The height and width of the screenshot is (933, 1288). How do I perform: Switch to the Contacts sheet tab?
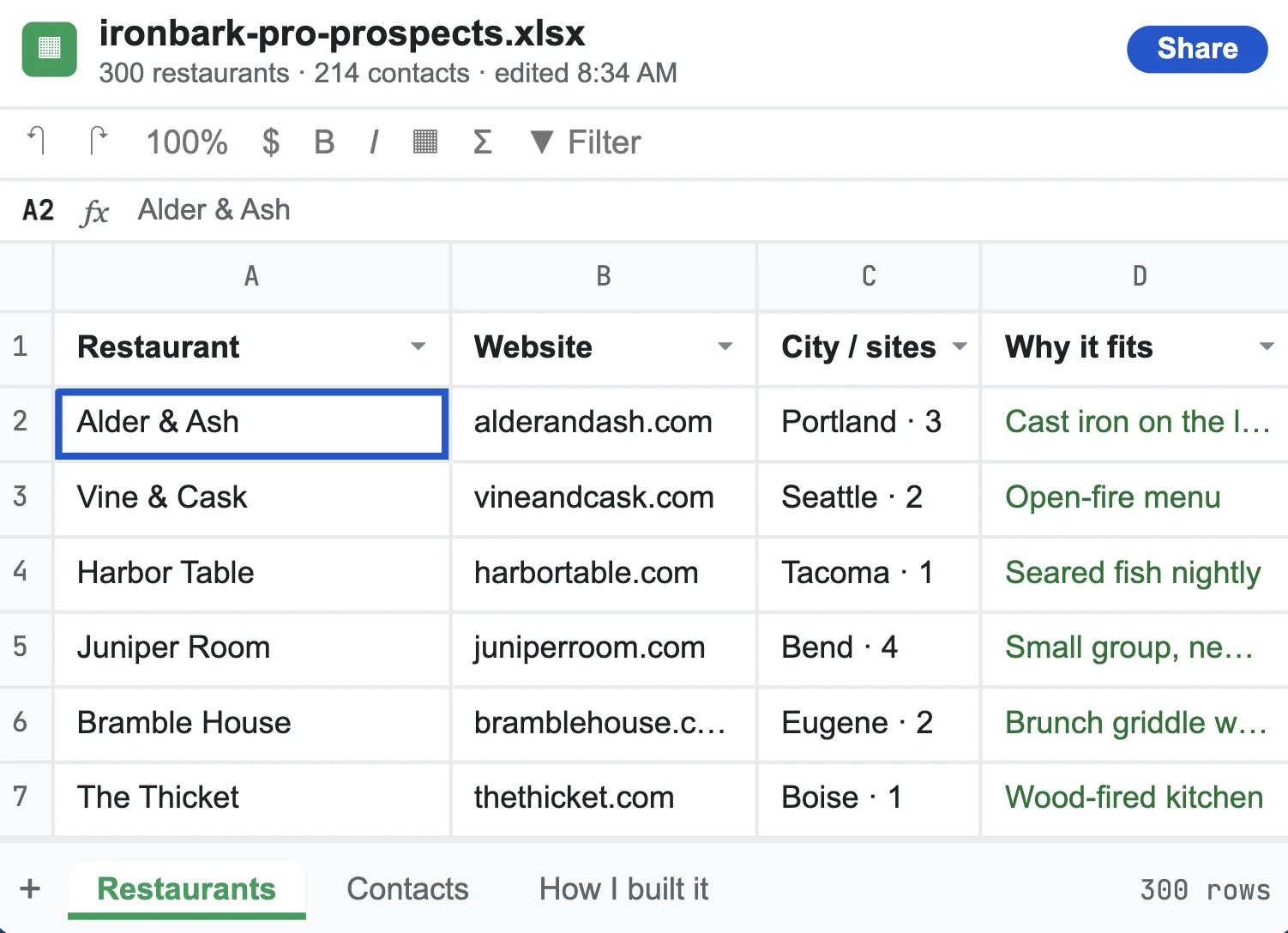(x=407, y=889)
